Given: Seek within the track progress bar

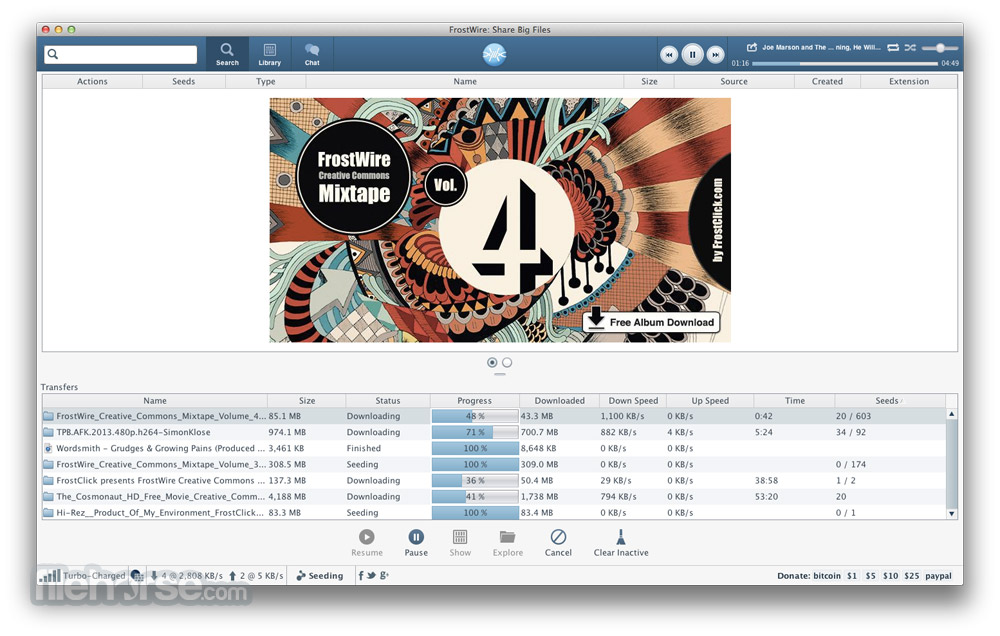Looking at the screenshot, I should [845, 63].
